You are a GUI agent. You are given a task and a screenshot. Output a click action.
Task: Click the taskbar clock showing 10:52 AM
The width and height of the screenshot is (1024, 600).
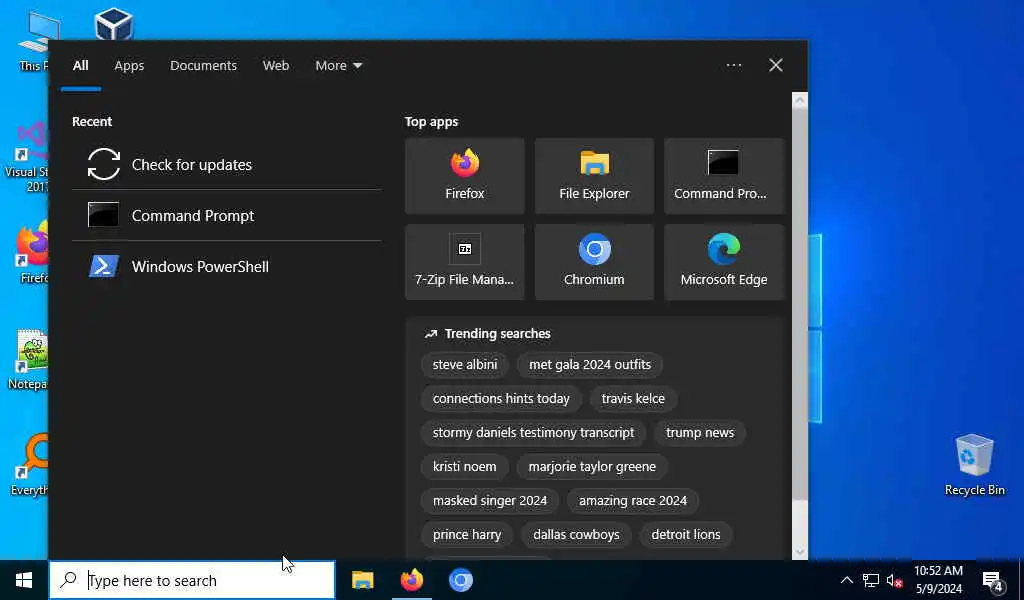[x=938, y=580]
